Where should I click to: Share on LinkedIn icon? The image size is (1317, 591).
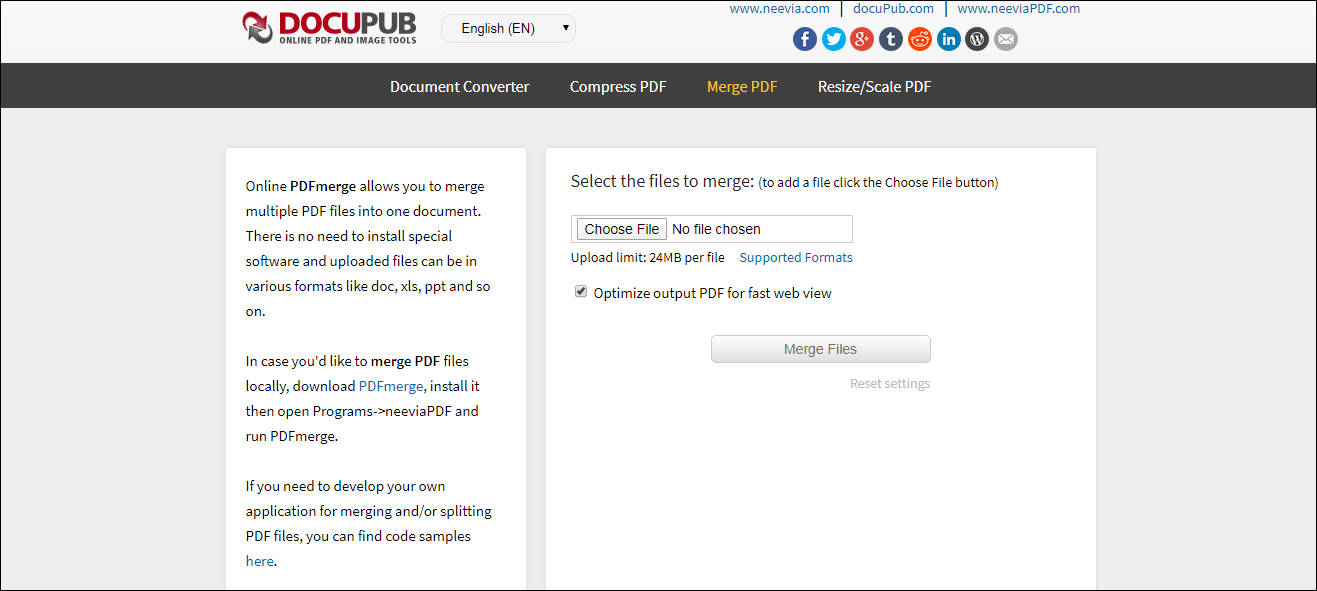point(948,39)
